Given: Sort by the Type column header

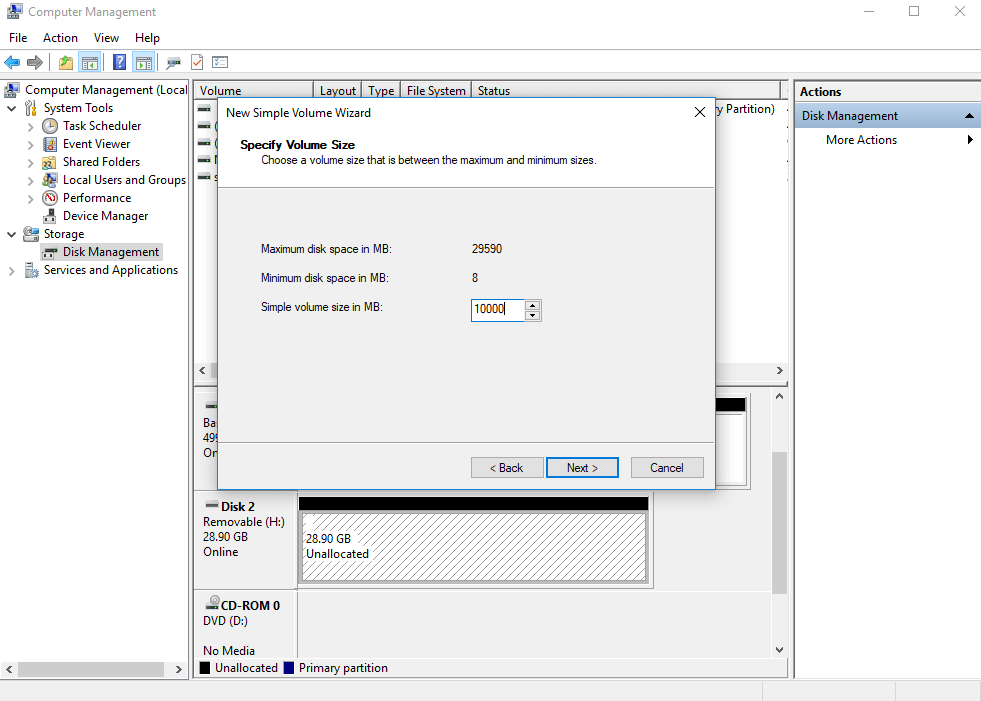Looking at the screenshot, I should pyautogui.click(x=381, y=90).
